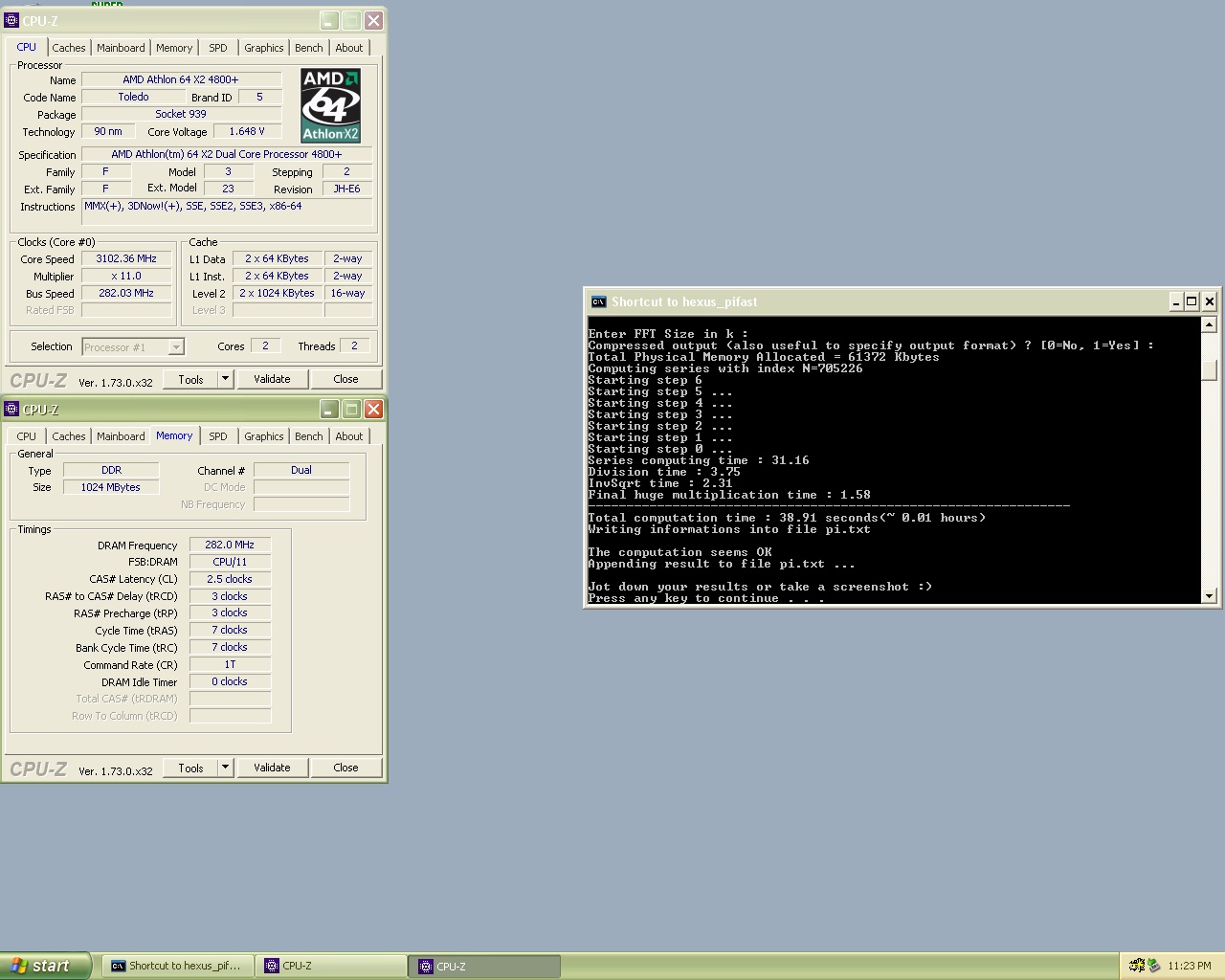Click the Core Voltage value 1.648 V
The image size is (1225, 980).
coord(247,131)
